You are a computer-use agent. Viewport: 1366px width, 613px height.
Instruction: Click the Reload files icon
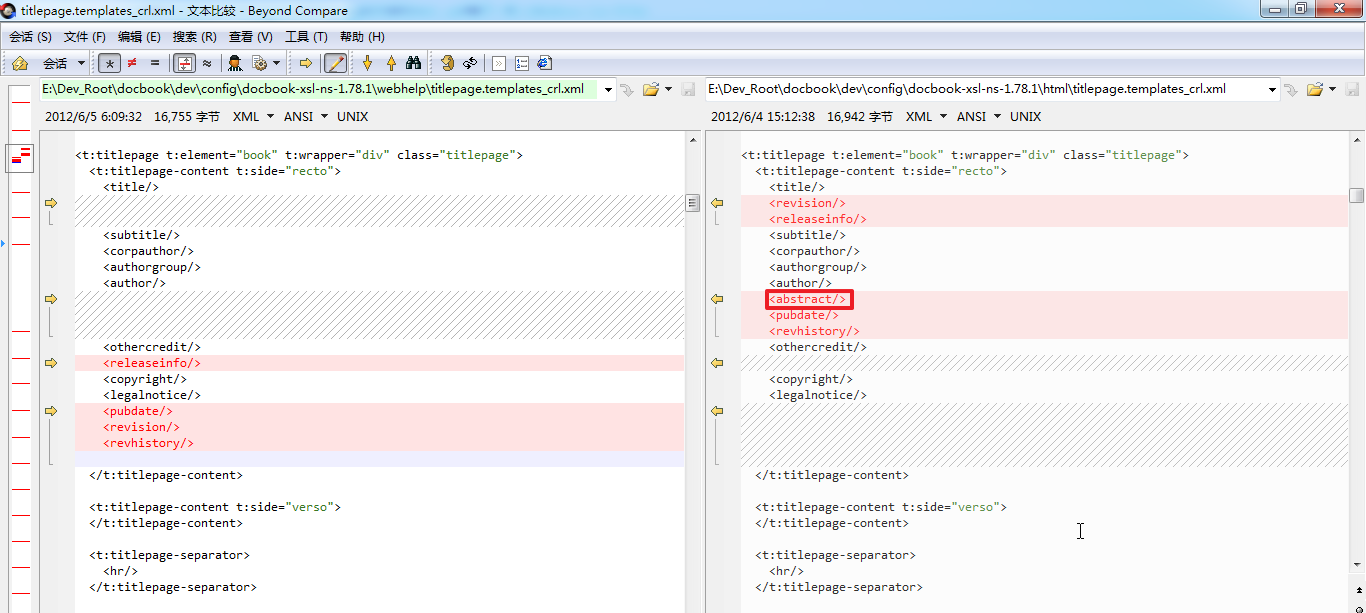(x=468, y=63)
